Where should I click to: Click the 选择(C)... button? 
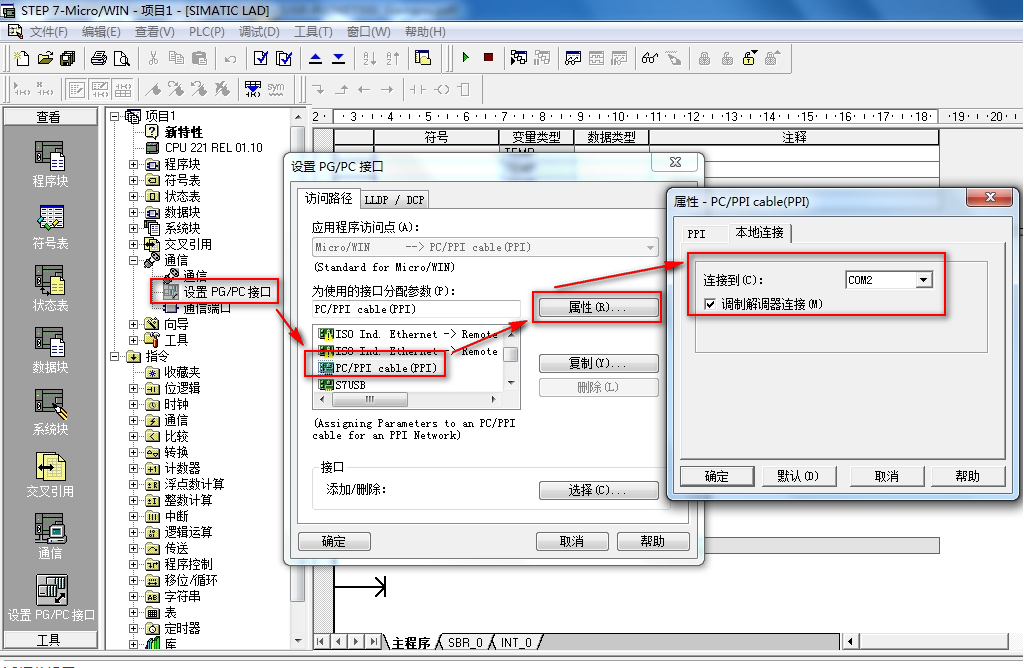(598, 490)
